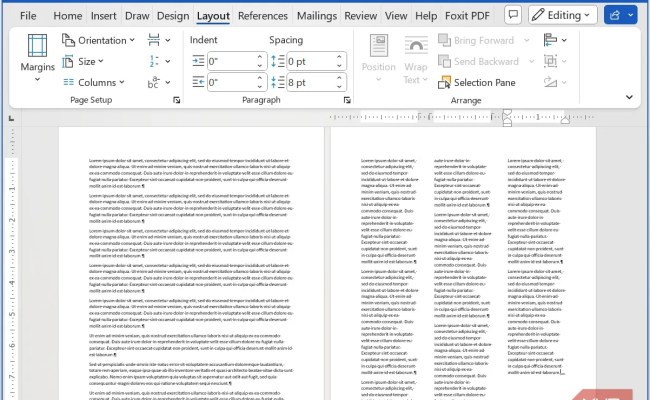
Task: Click the Indent Left icon
Action: click(198, 61)
